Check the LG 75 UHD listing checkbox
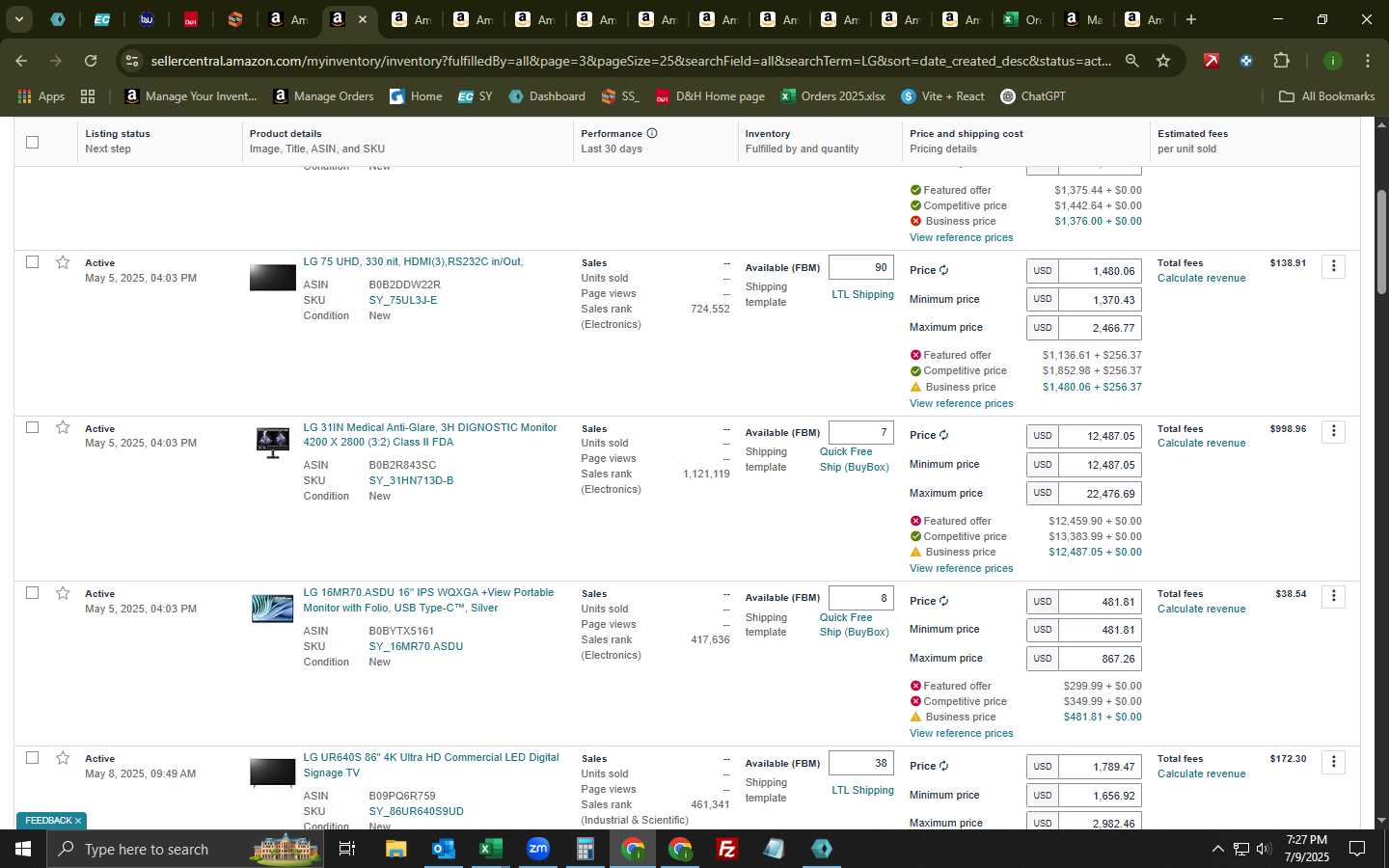Viewport: 1389px width, 868px height. [32, 262]
